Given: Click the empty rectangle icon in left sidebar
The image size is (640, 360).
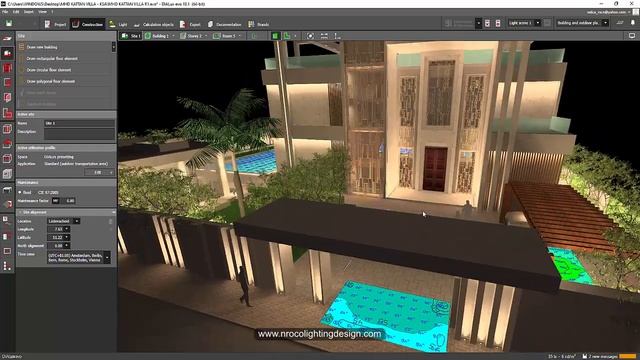Looking at the screenshot, I should pyautogui.click(x=7, y=251).
